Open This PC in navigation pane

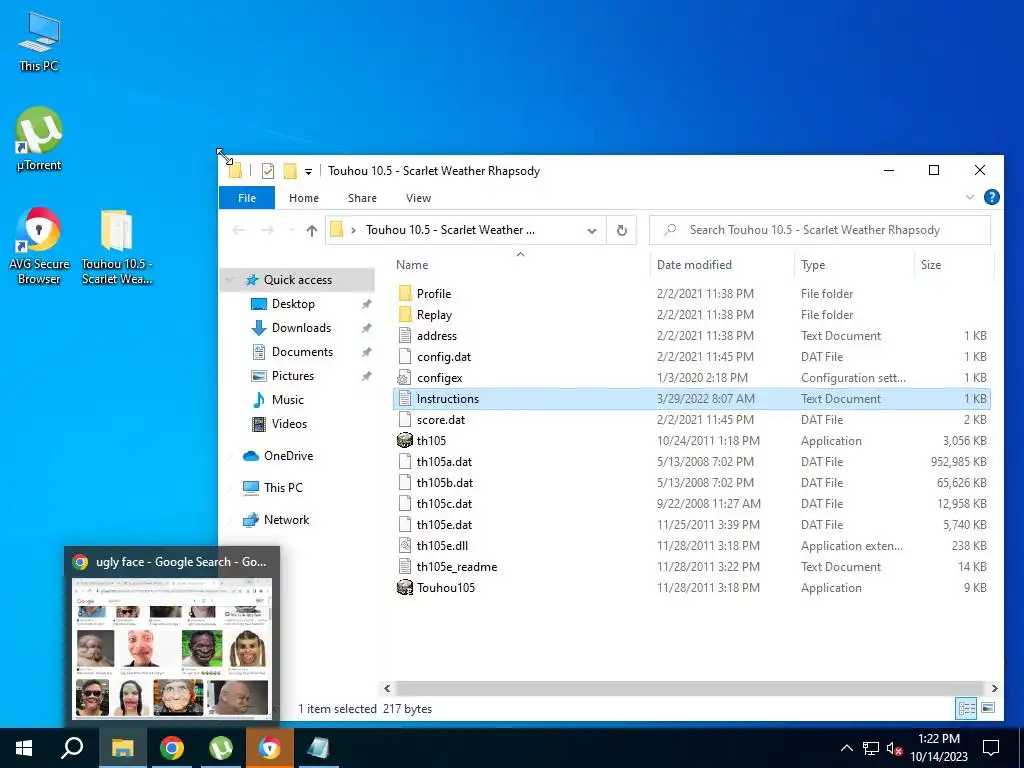(283, 488)
